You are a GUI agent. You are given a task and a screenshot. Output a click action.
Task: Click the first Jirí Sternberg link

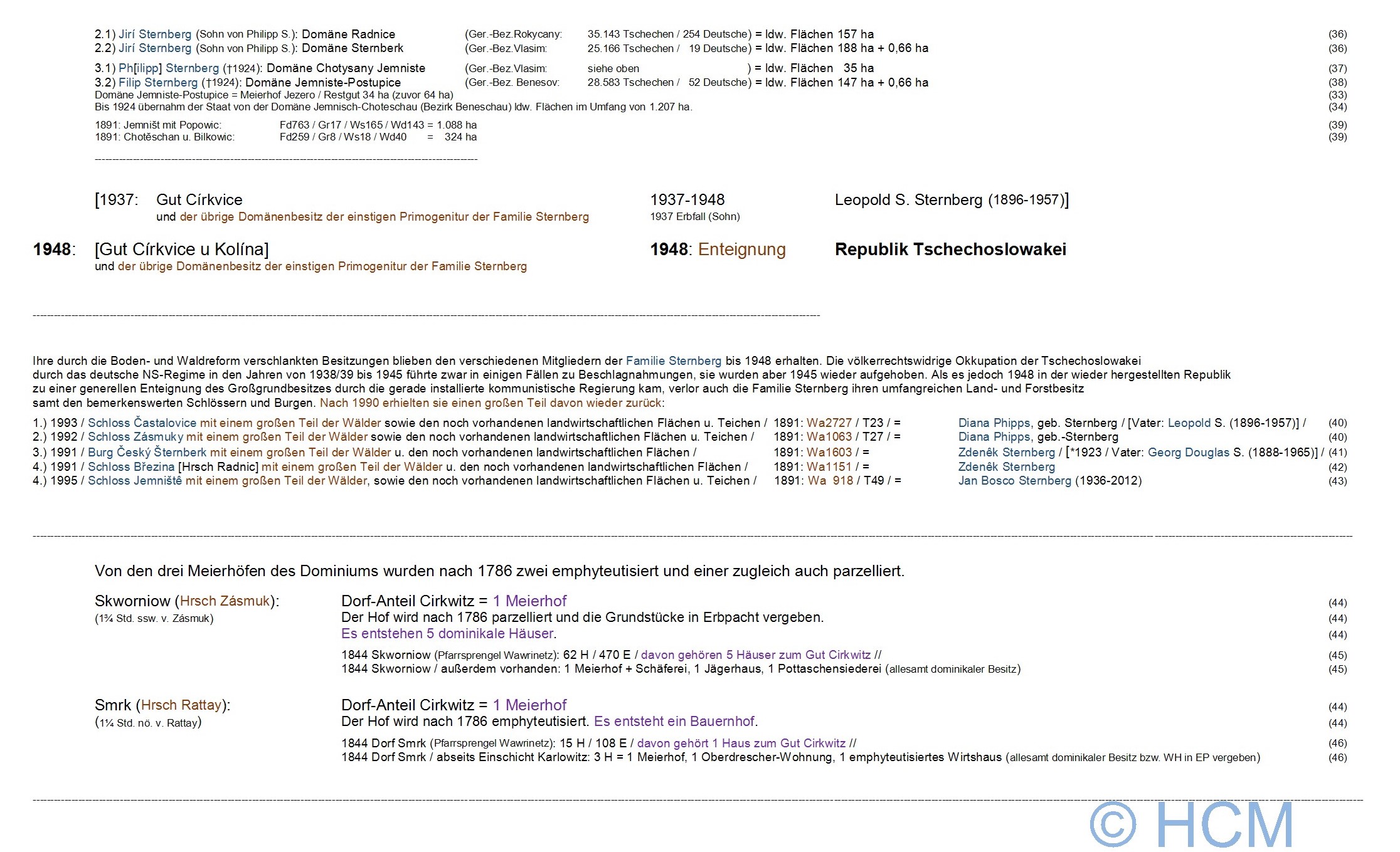click(155, 34)
